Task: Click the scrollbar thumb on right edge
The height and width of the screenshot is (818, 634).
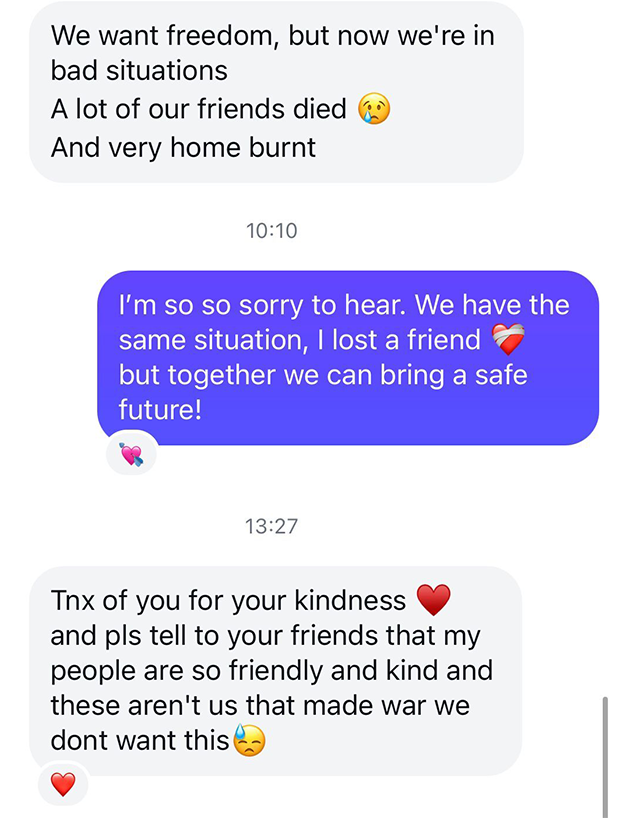Action: tap(605, 756)
